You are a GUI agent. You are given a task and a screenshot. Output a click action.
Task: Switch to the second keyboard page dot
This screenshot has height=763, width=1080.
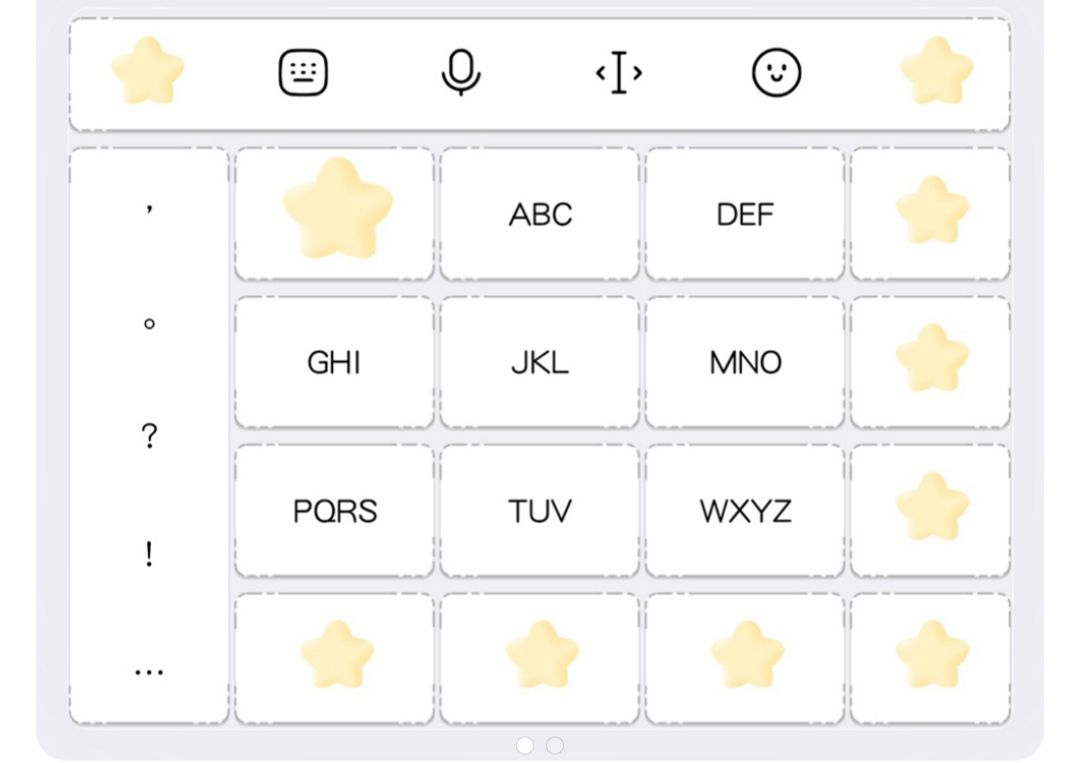click(555, 745)
